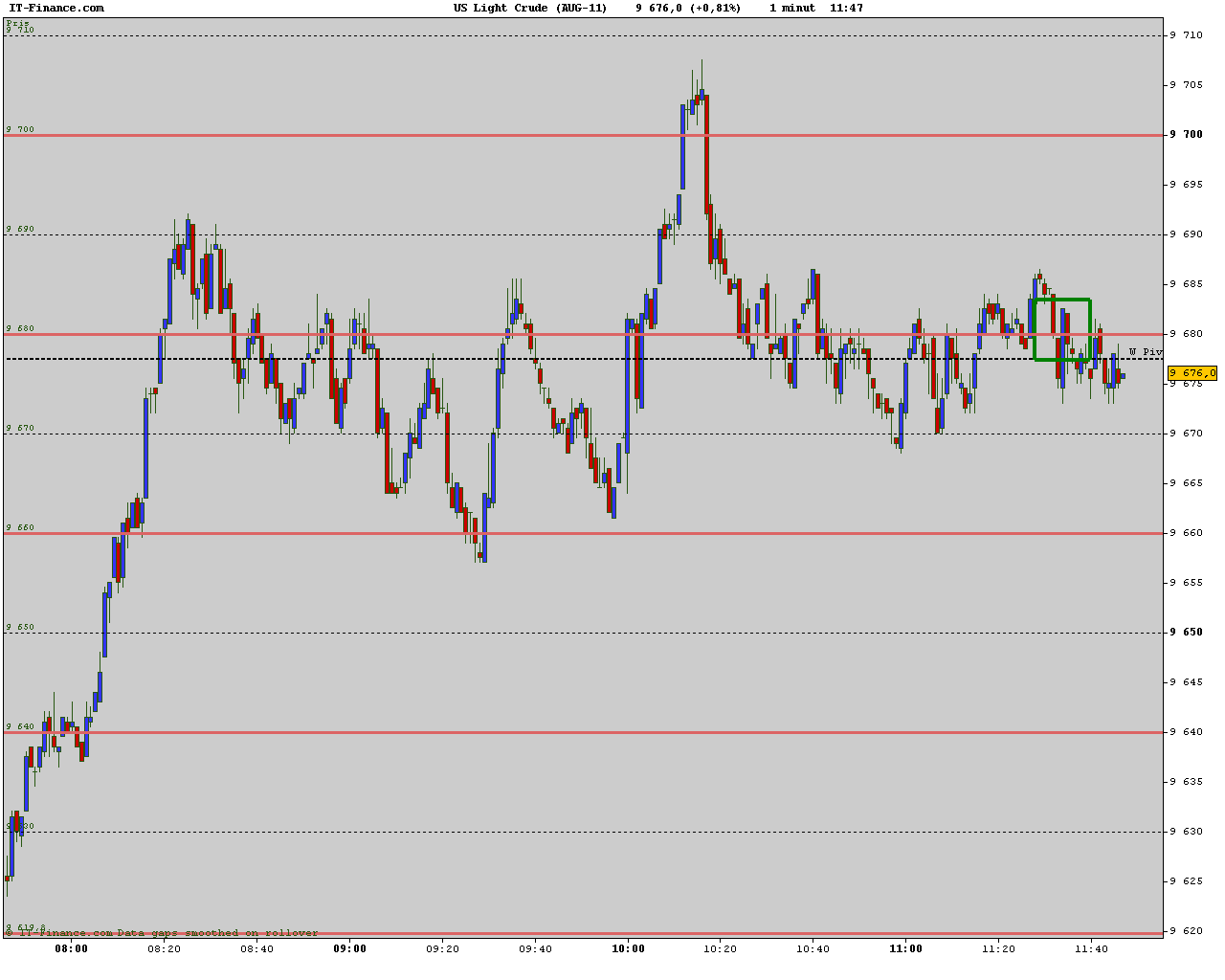Select 9 665 on the right price scale
This screenshot has width=1225, height=980.
1186,483
